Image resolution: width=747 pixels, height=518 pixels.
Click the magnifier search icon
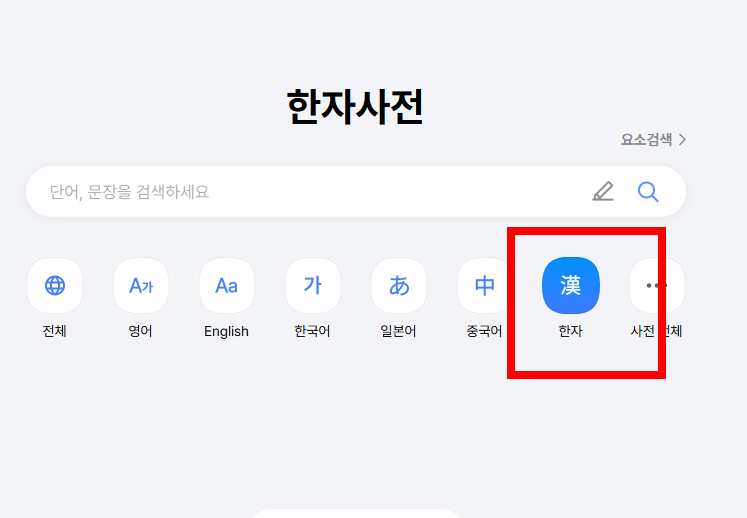pos(648,192)
